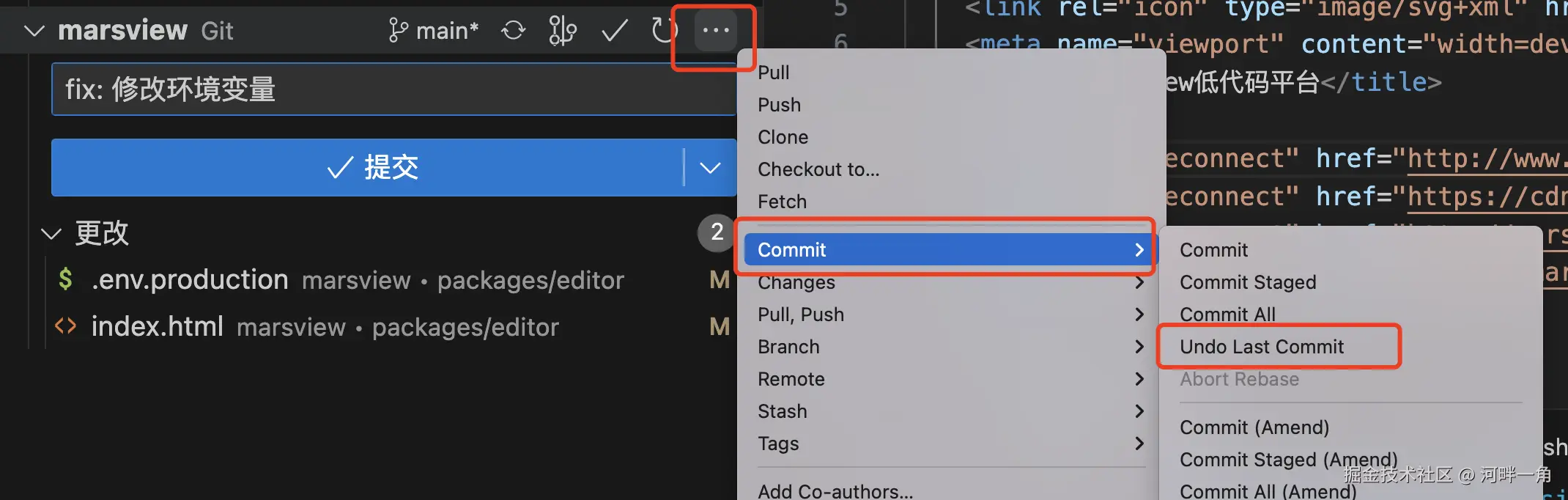Click the .env.production dollar file icon
1568x500 pixels.
(x=65, y=279)
